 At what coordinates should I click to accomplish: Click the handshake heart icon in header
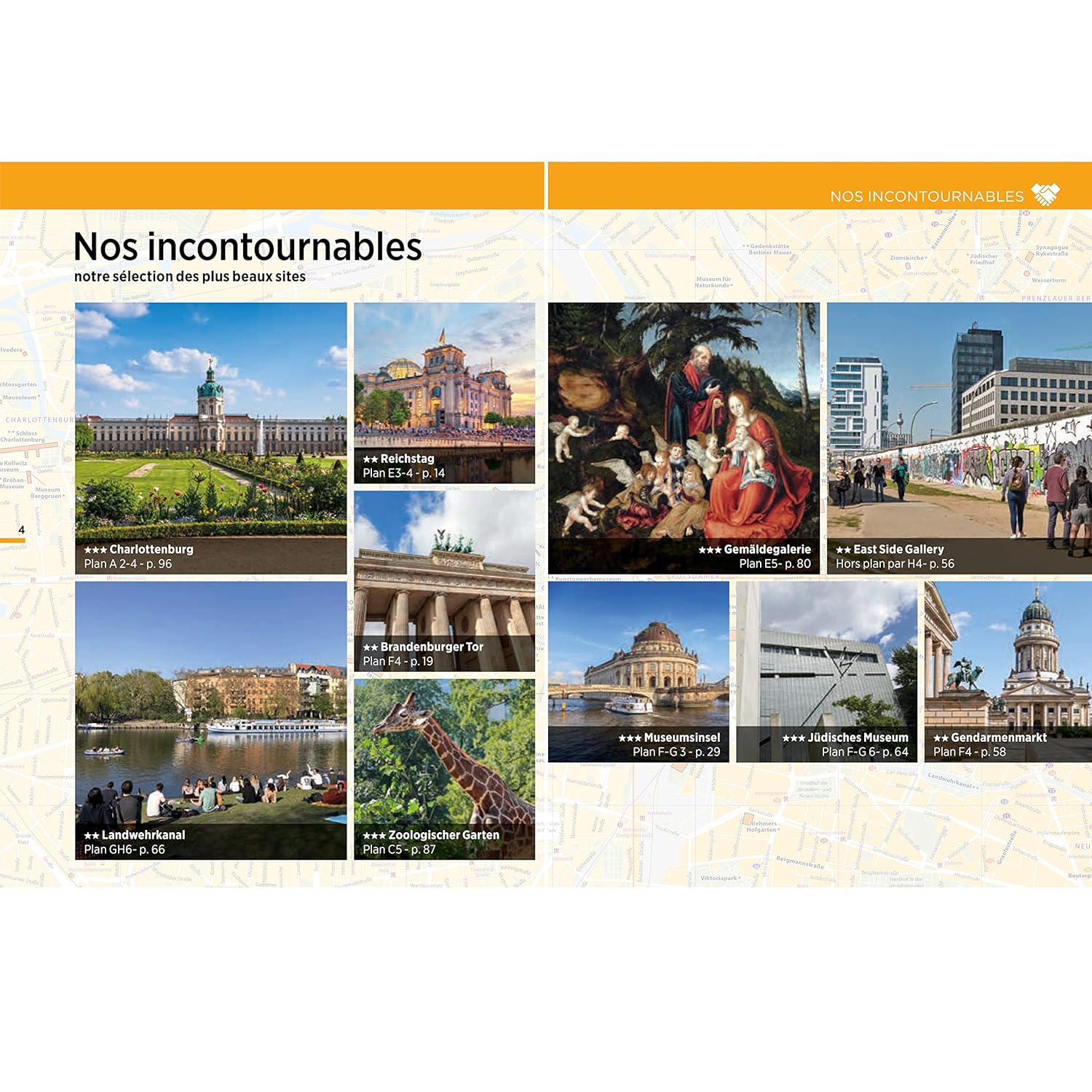coord(1045,194)
